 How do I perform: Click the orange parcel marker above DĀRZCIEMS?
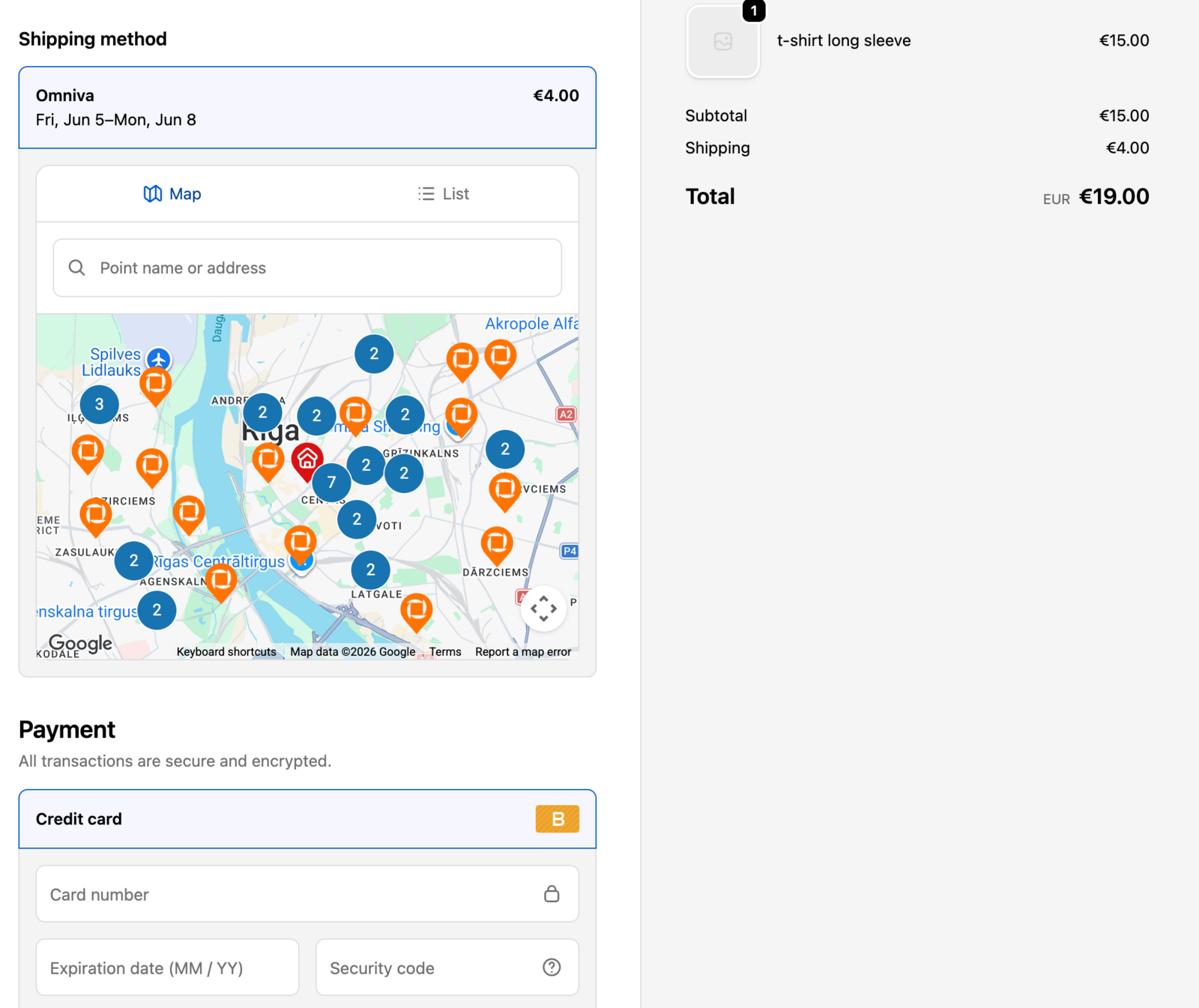pyautogui.click(x=497, y=545)
